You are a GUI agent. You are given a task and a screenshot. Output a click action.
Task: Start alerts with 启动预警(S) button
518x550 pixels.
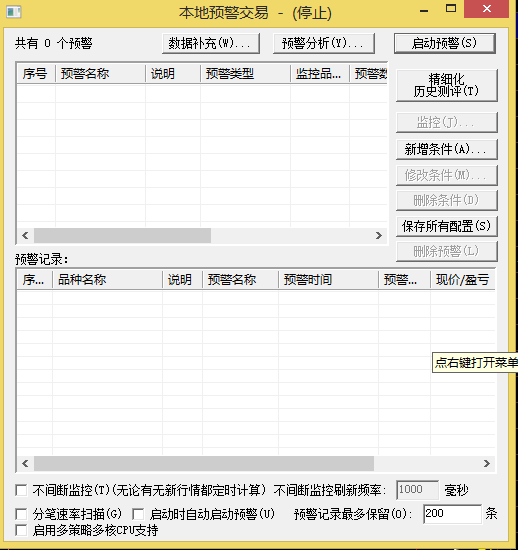tap(445, 43)
